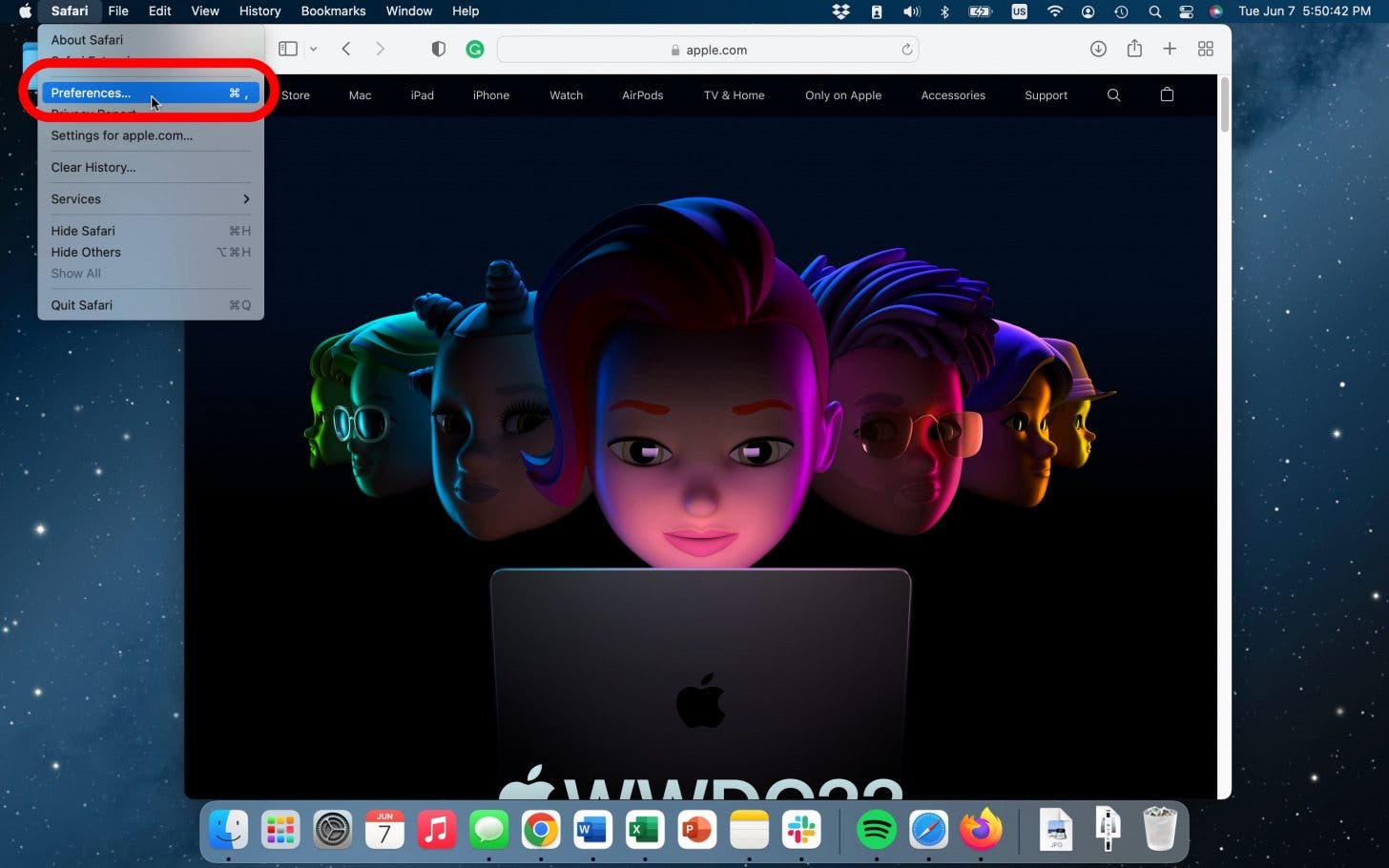Open Calendar from the Dock
The height and width of the screenshot is (868, 1389).
tap(384, 830)
